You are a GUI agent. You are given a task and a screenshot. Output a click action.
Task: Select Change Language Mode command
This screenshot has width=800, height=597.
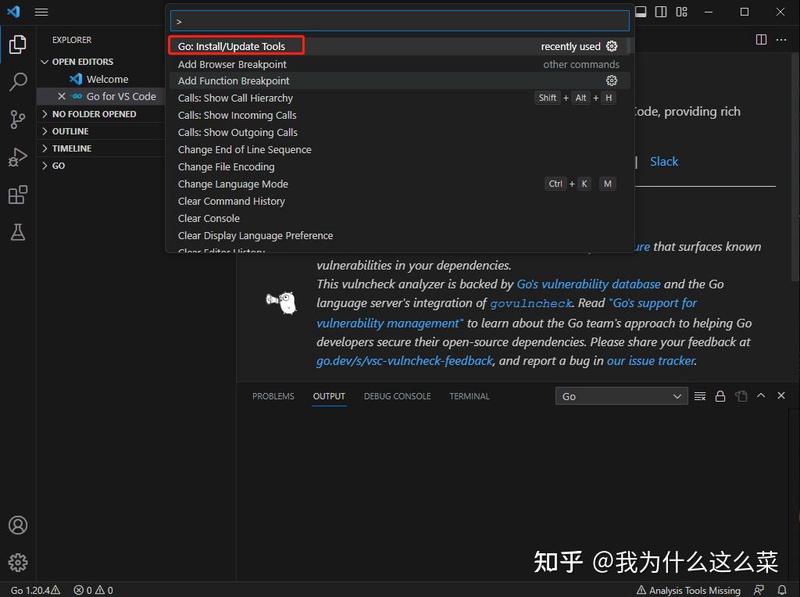pos(399,184)
